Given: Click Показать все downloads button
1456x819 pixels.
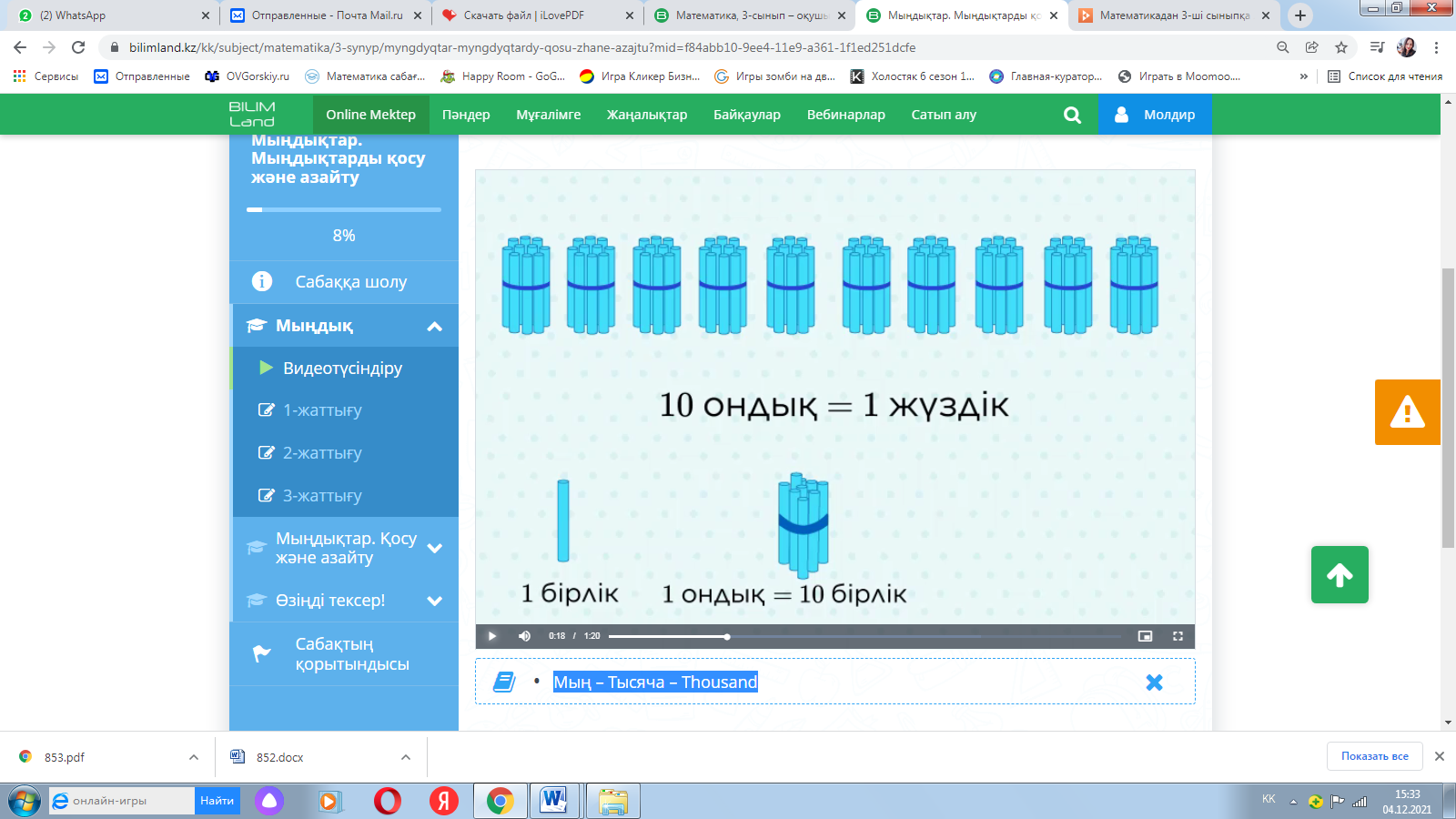Looking at the screenshot, I should tap(1374, 756).
